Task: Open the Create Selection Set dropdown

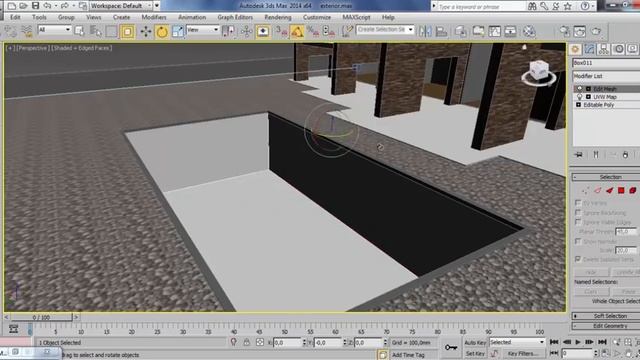Action: pos(385,29)
